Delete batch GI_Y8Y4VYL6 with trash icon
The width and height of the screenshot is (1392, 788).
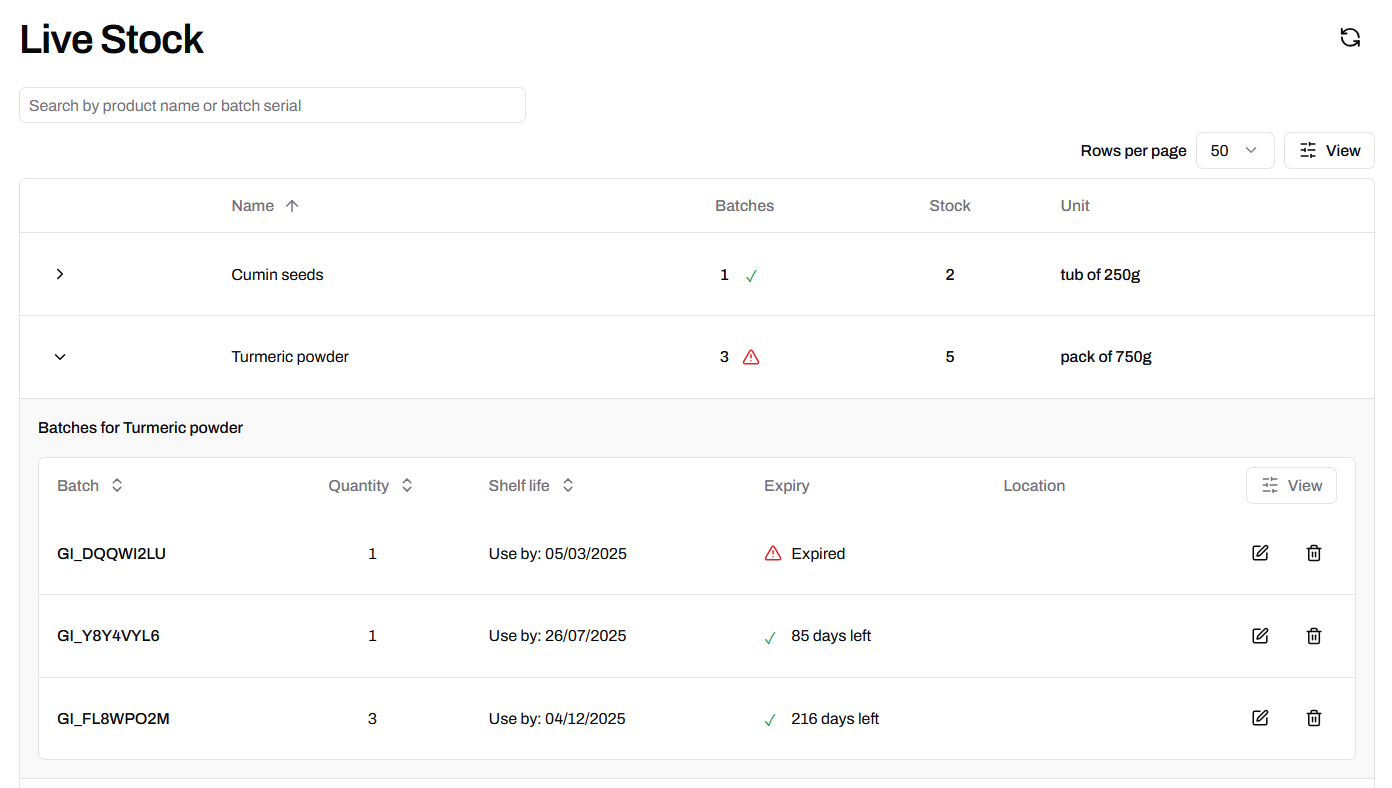1314,636
